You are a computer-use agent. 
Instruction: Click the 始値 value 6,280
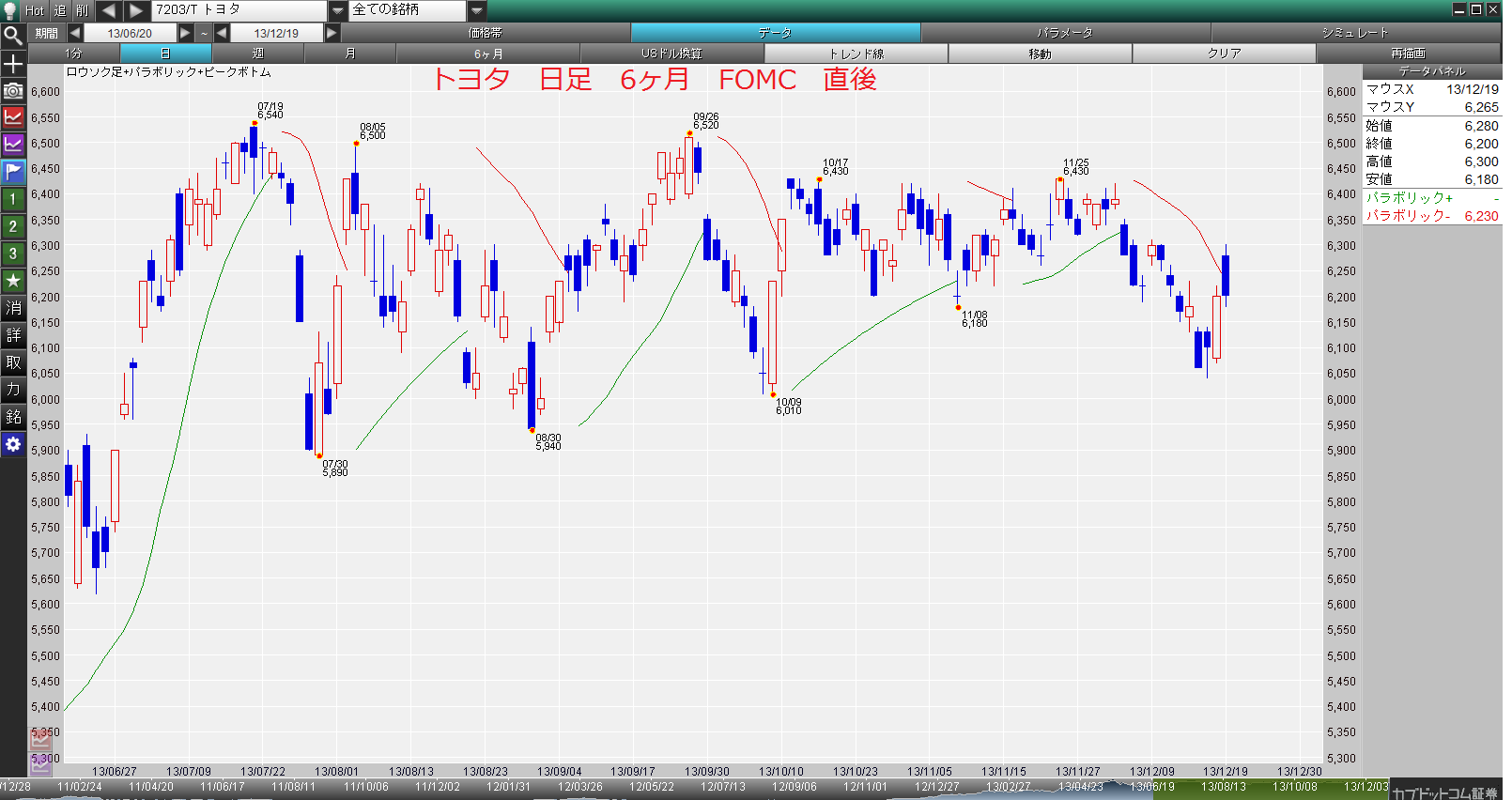(1481, 126)
